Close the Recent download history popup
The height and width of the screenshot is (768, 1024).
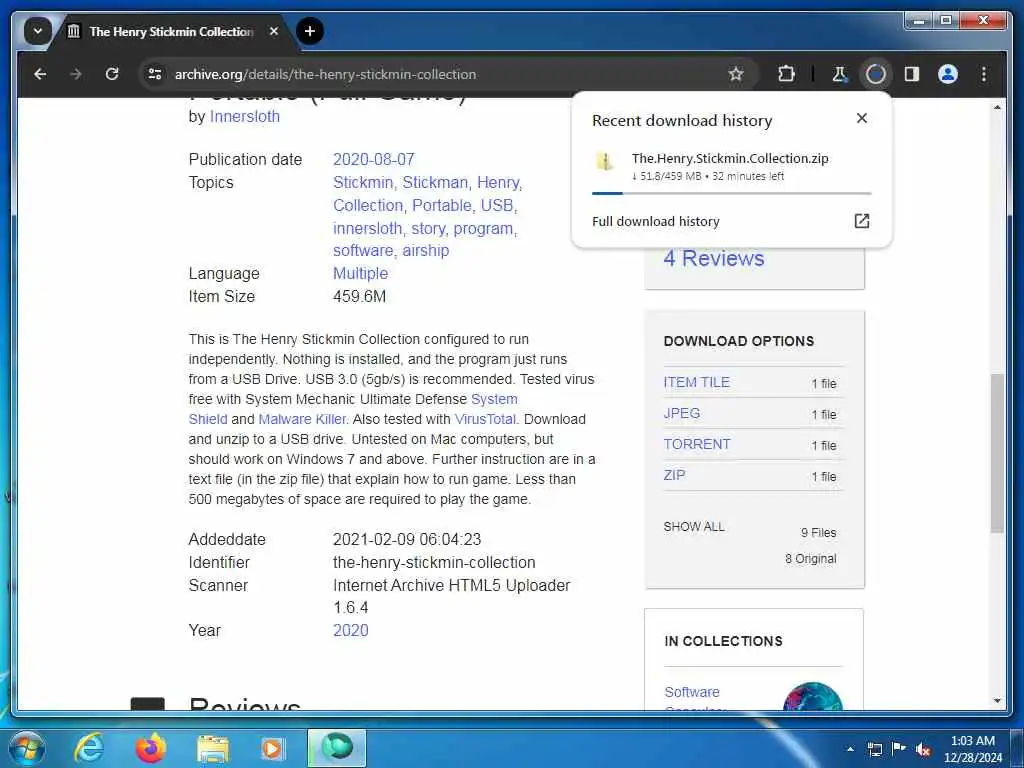861,118
